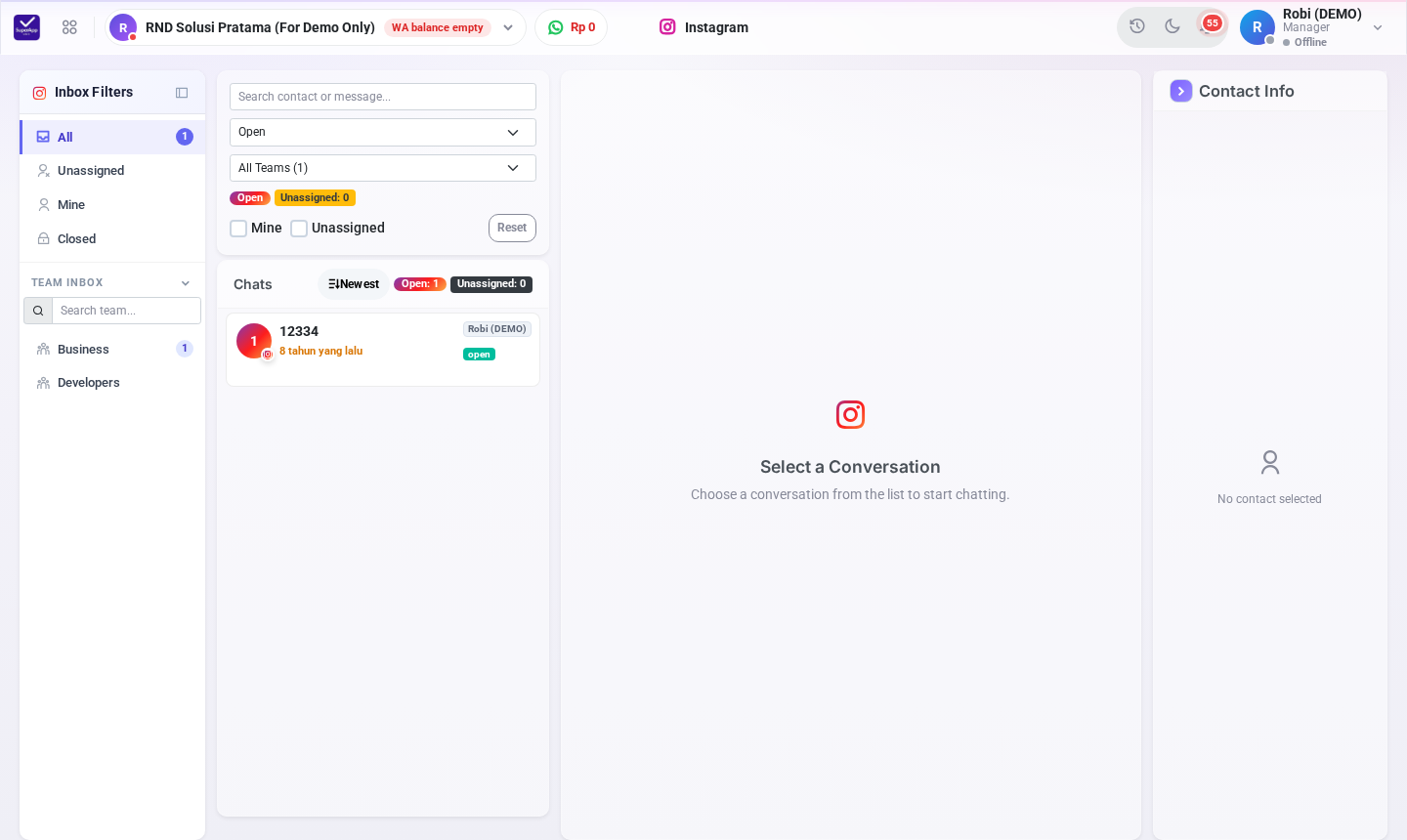The height and width of the screenshot is (840, 1407).
Task: Click the 12334 chat avatar
Action: tap(254, 341)
